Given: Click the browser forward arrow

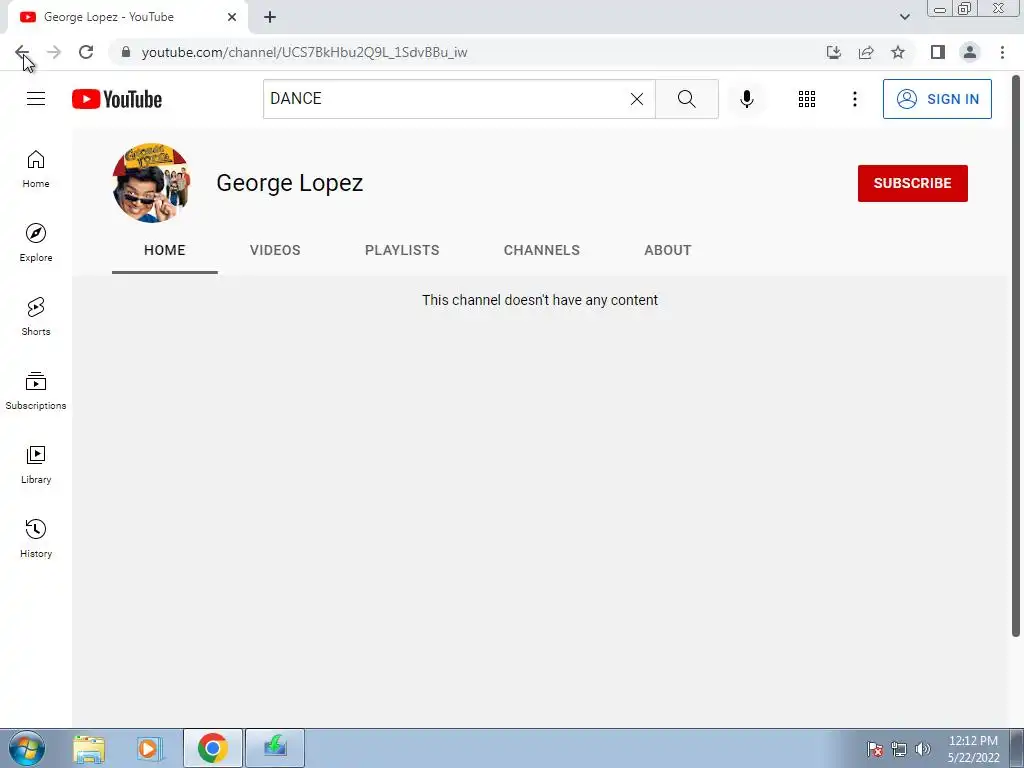Looking at the screenshot, I should tap(54, 52).
